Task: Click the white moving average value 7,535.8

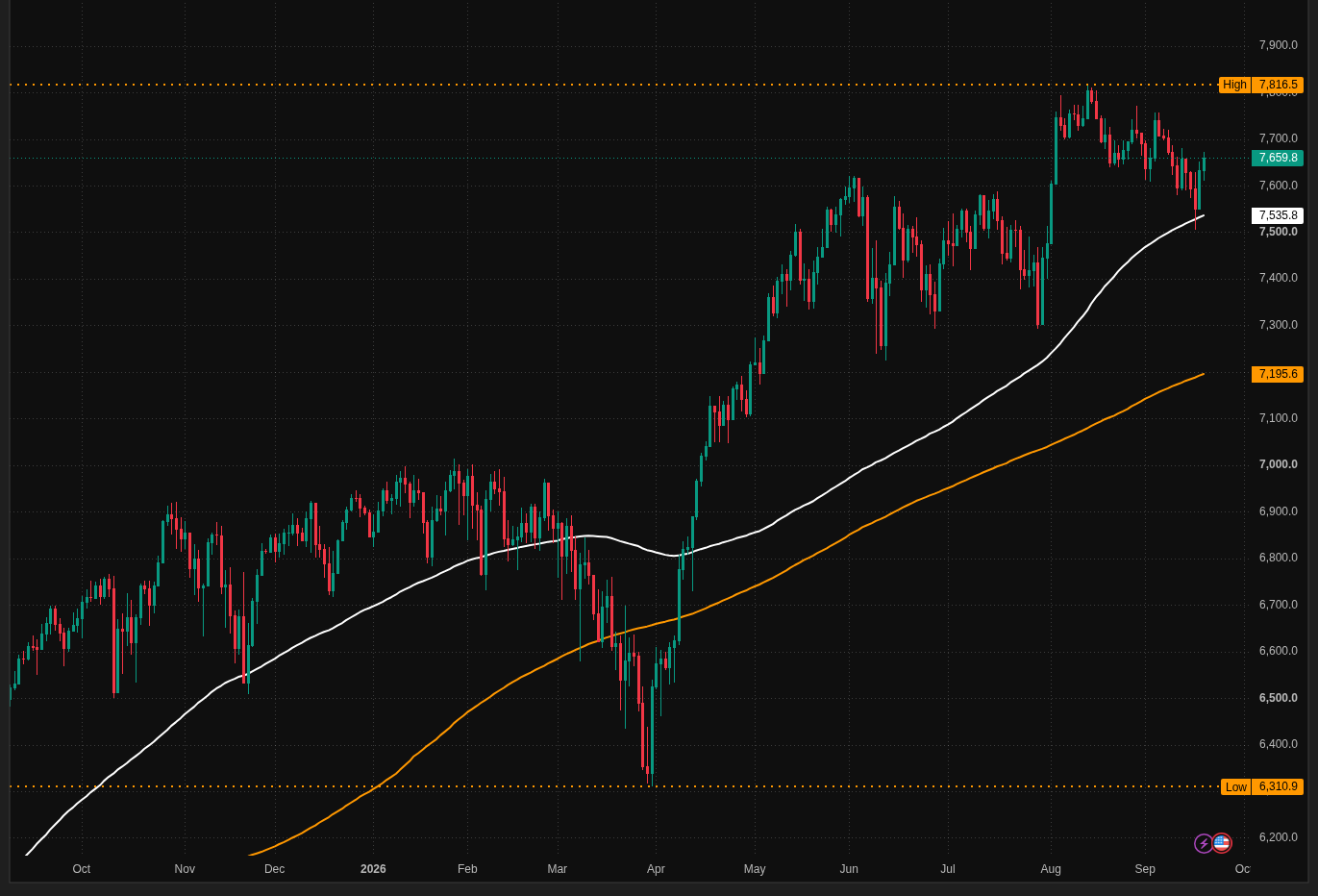Action: click(x=1278, y=215)
